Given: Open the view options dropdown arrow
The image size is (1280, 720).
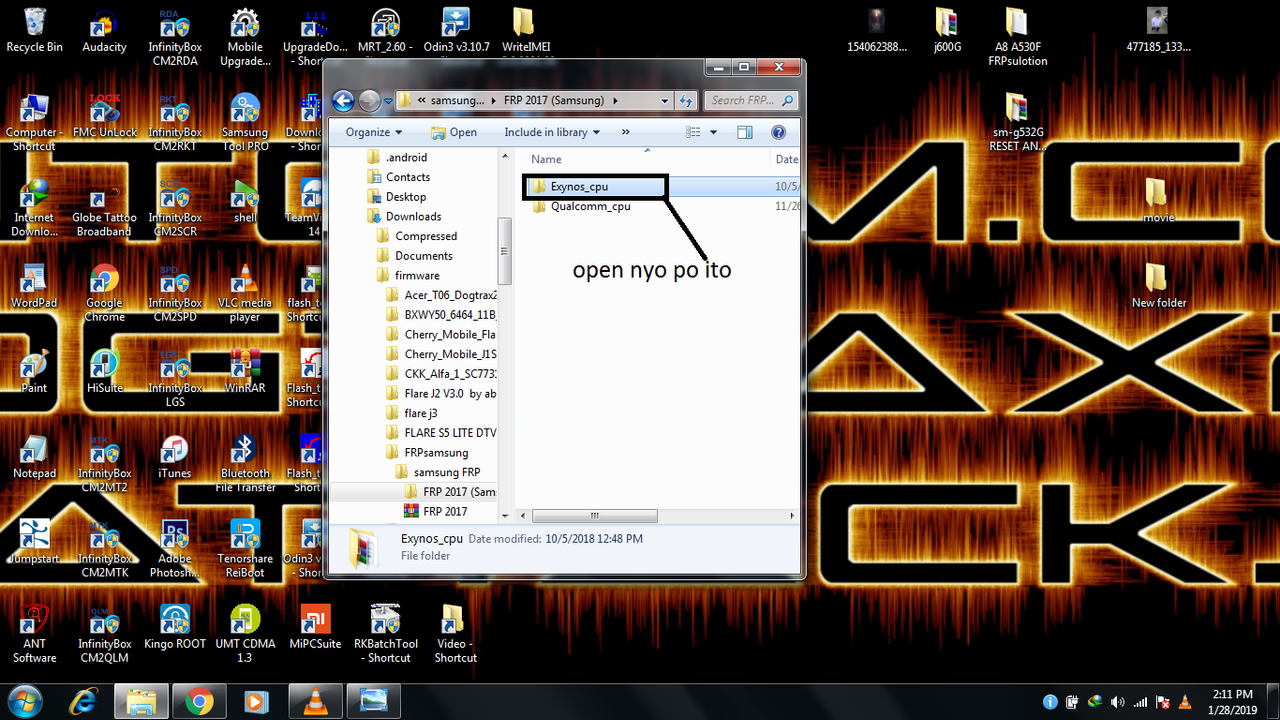Looking at the screenshot, I should pyautogui.click(x=713, y=132).
